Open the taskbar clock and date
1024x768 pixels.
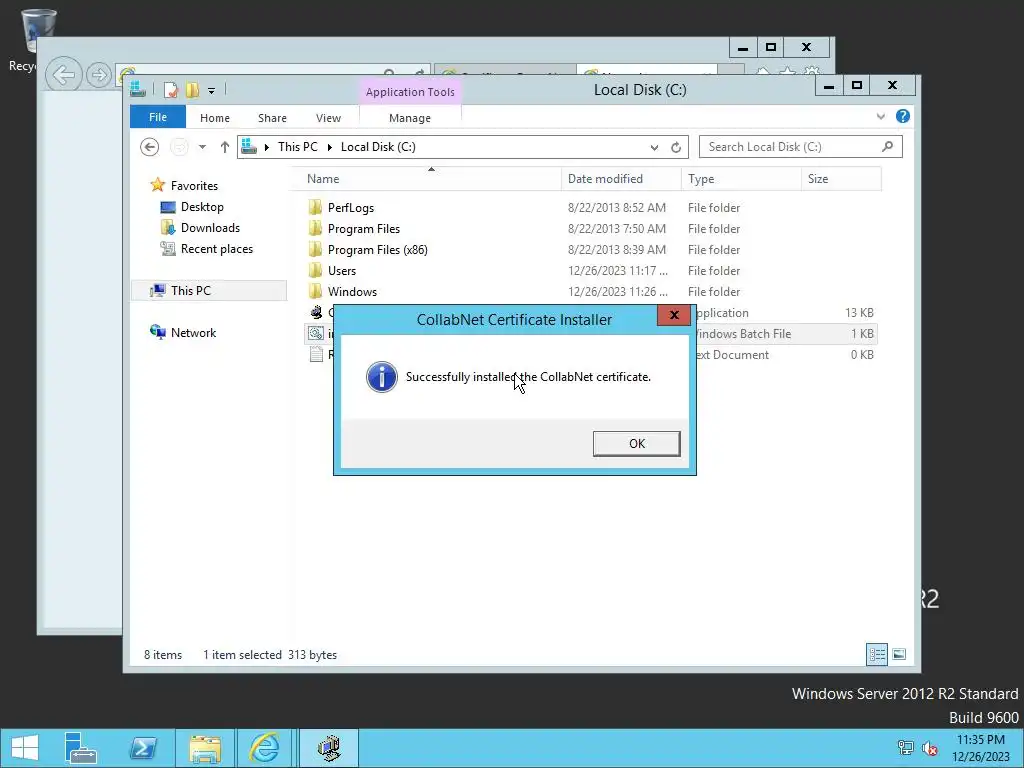[x=980, y=748]
